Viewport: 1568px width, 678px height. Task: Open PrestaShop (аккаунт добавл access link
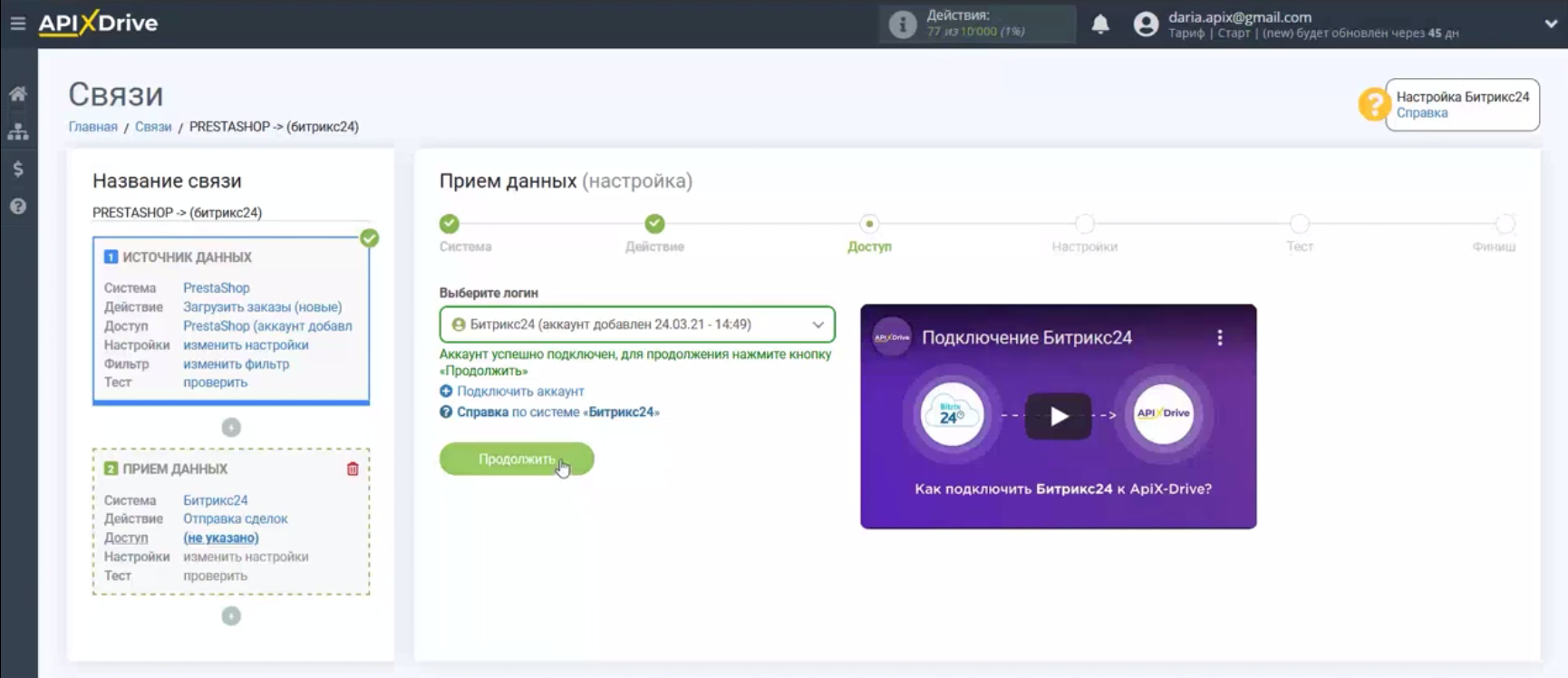coord(267,325)
